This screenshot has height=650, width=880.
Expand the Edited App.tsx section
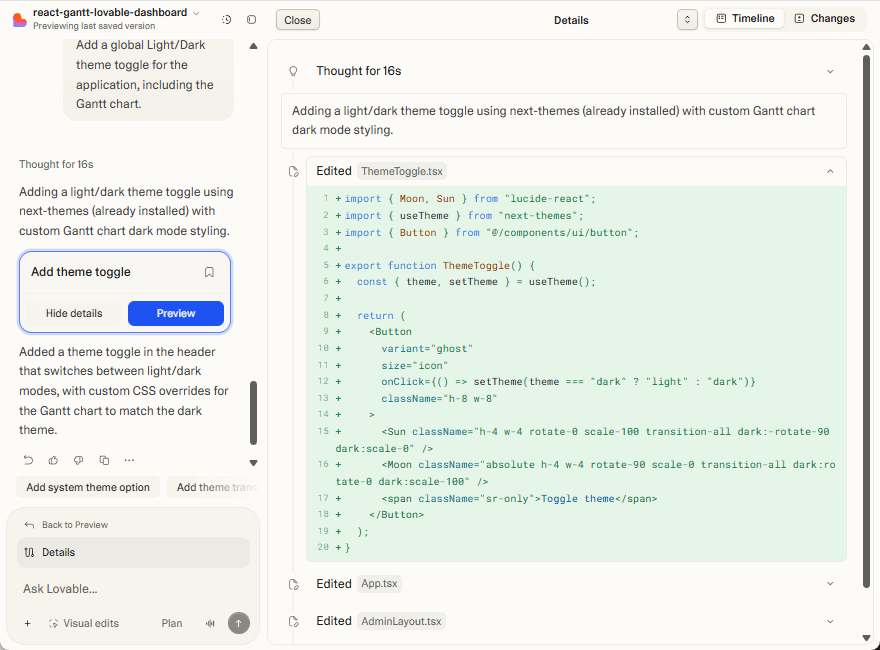(830, 583)
